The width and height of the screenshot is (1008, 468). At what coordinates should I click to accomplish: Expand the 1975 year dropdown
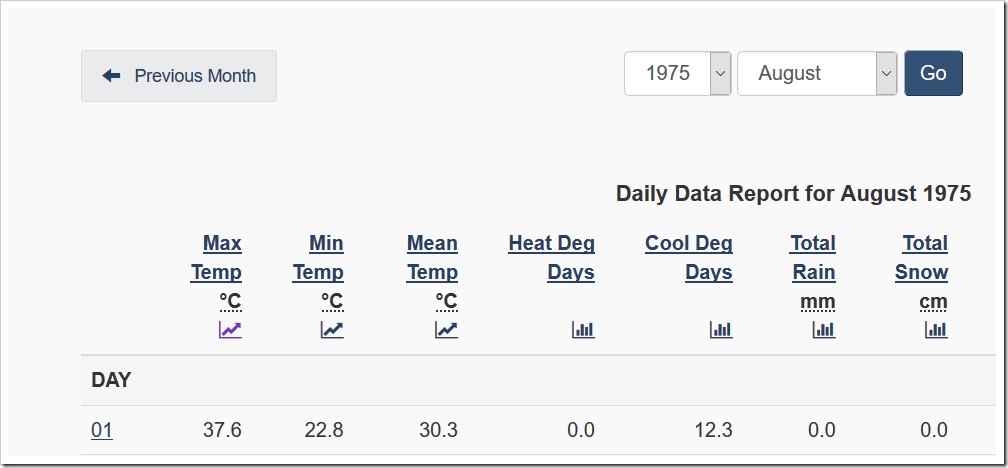(x=678, y=73)
